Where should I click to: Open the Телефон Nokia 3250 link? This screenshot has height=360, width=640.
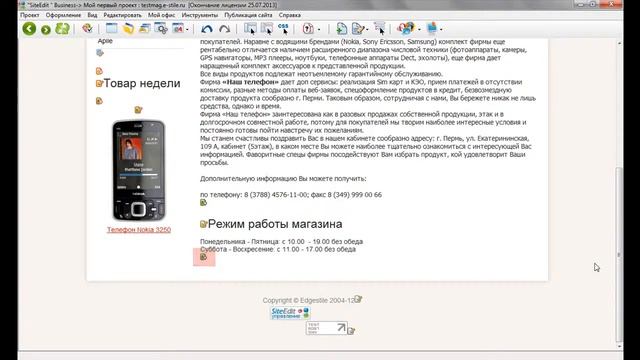click(x=139, y=229)
